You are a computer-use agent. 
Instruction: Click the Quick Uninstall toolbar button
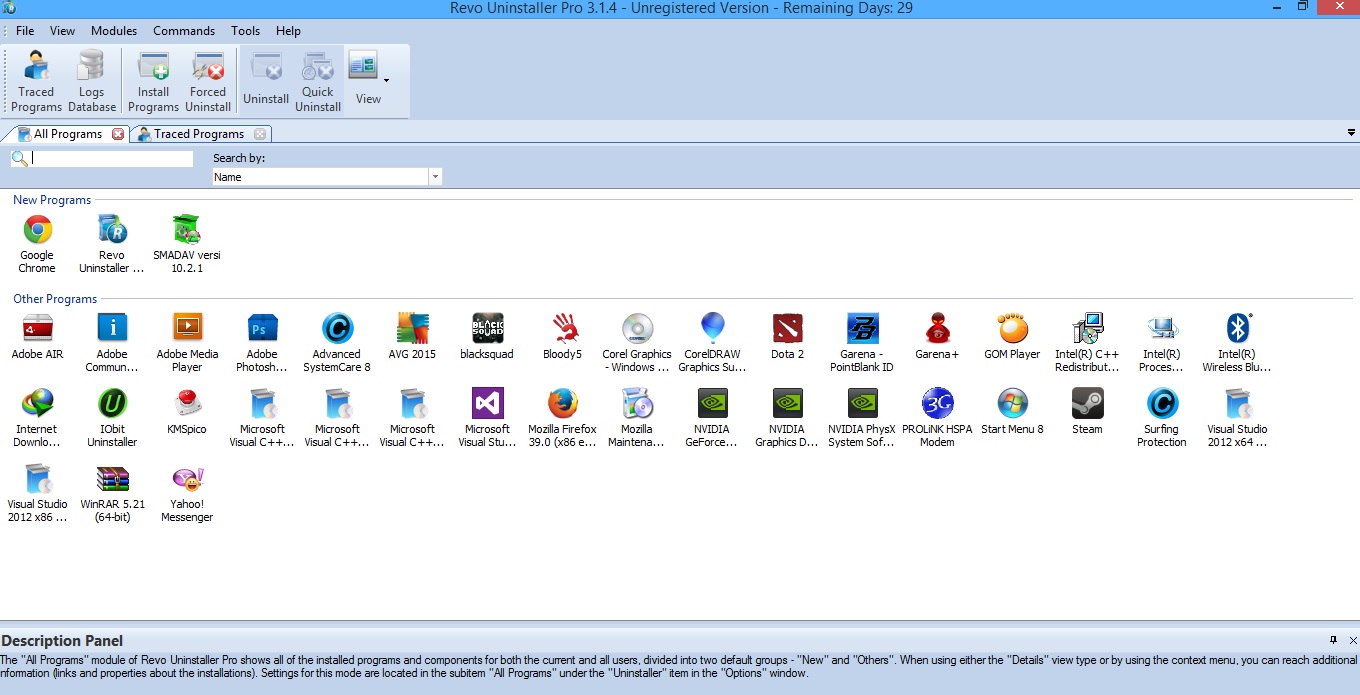pyautogui.click(x=318, y=82)
